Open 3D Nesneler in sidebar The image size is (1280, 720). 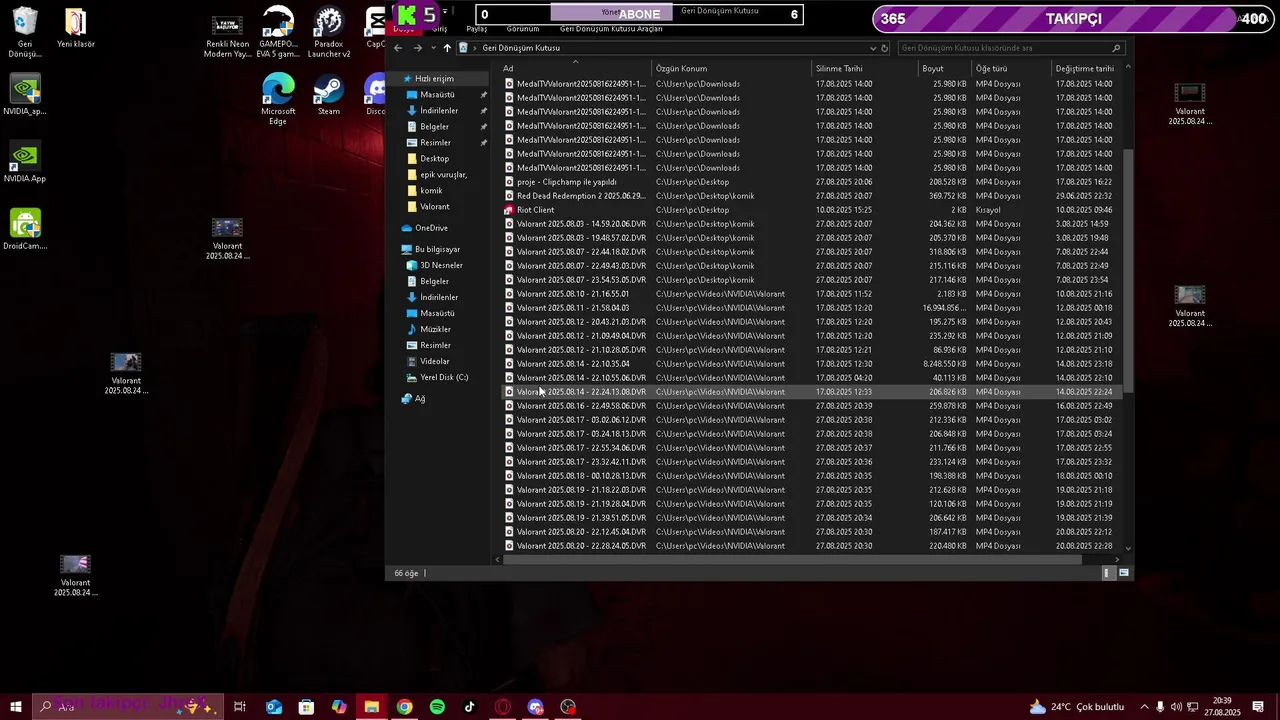click(x=441, y=265)
